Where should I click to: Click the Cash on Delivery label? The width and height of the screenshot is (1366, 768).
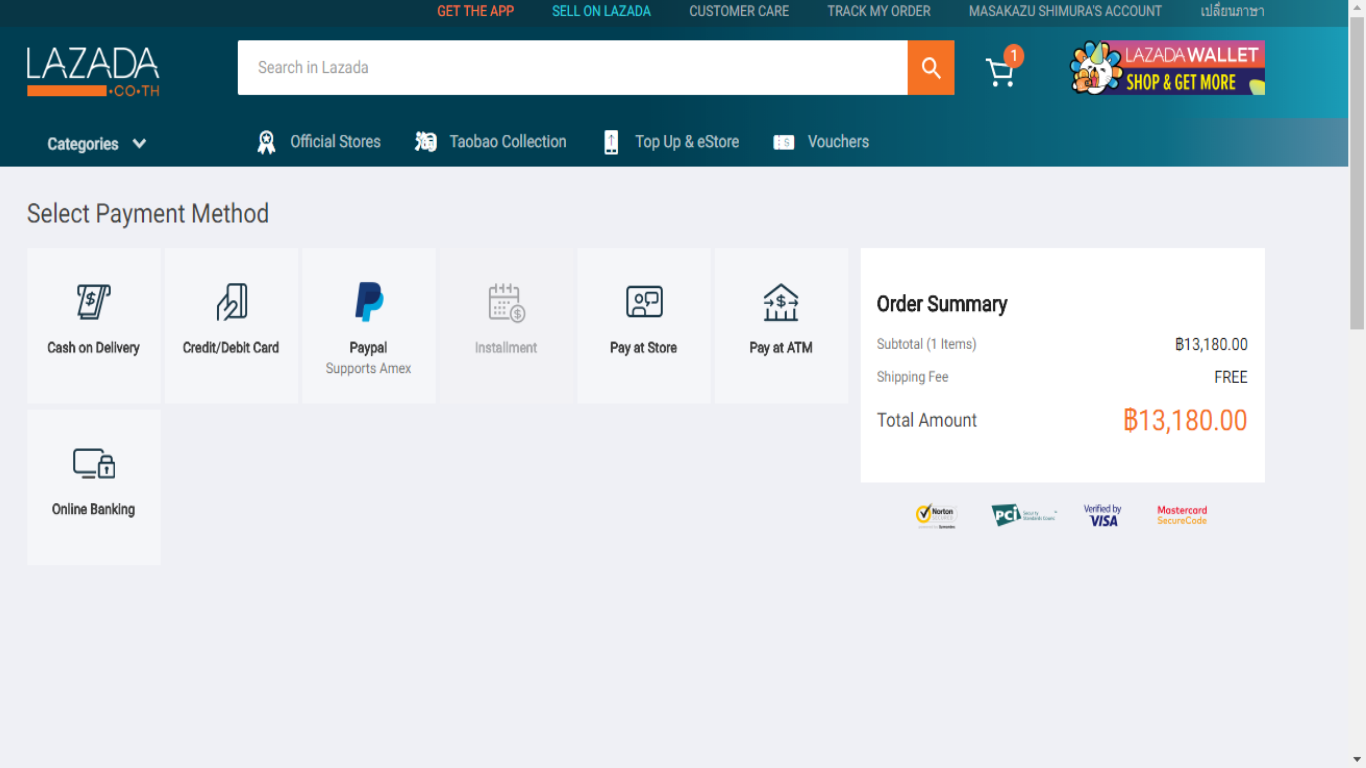(x=93, y=348)
